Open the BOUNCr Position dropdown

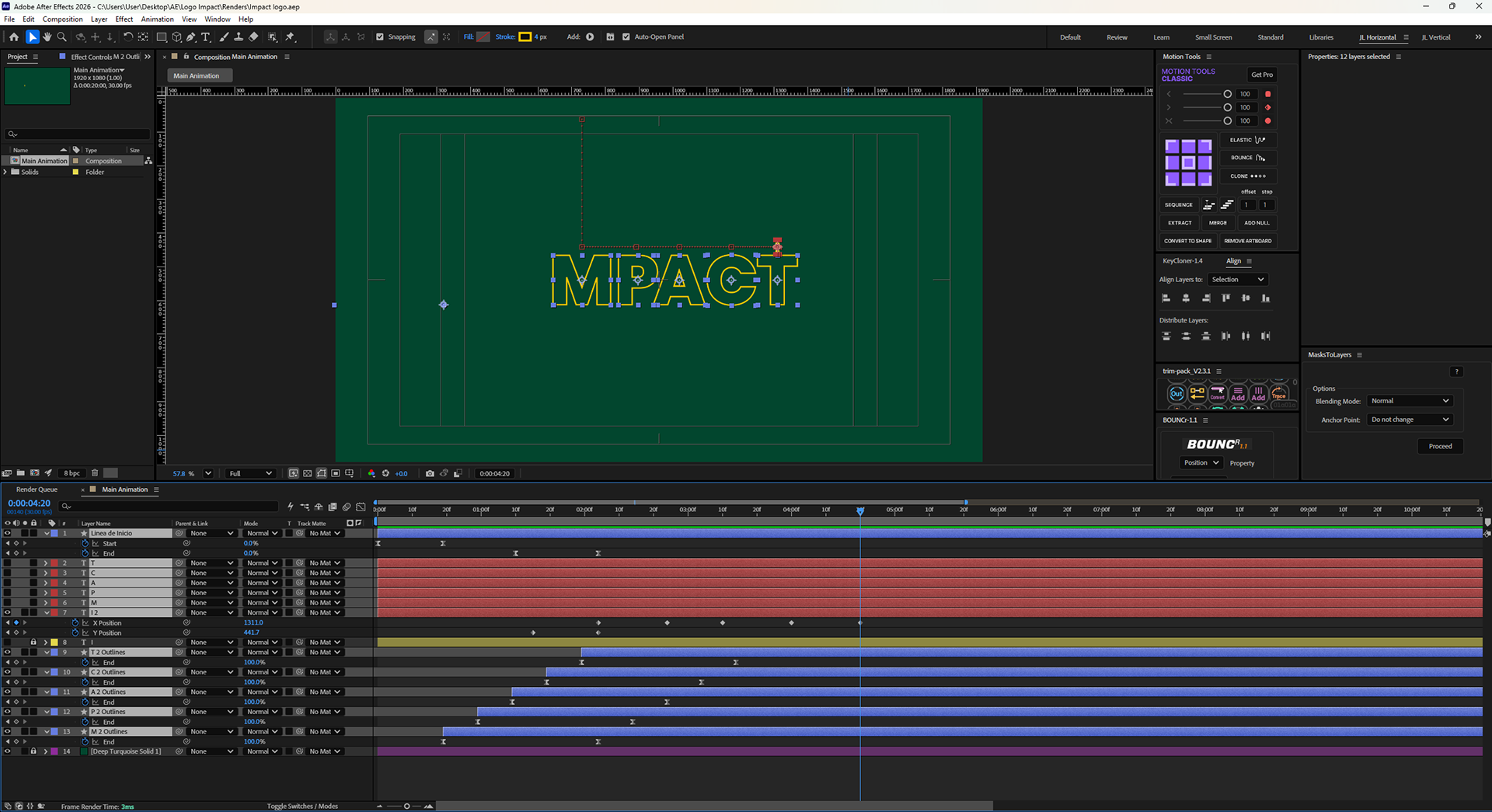coord(1201,462)
